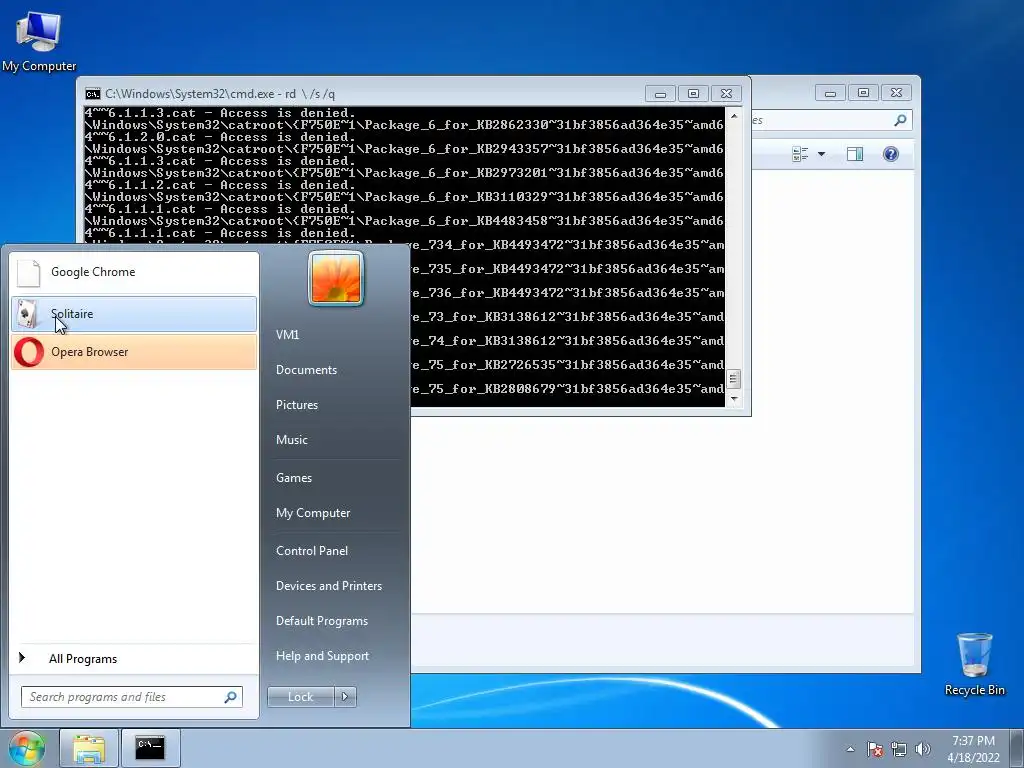Screen dimensions: 1024x768
Task: Click the user account flower picture
Action: (336, 278)
